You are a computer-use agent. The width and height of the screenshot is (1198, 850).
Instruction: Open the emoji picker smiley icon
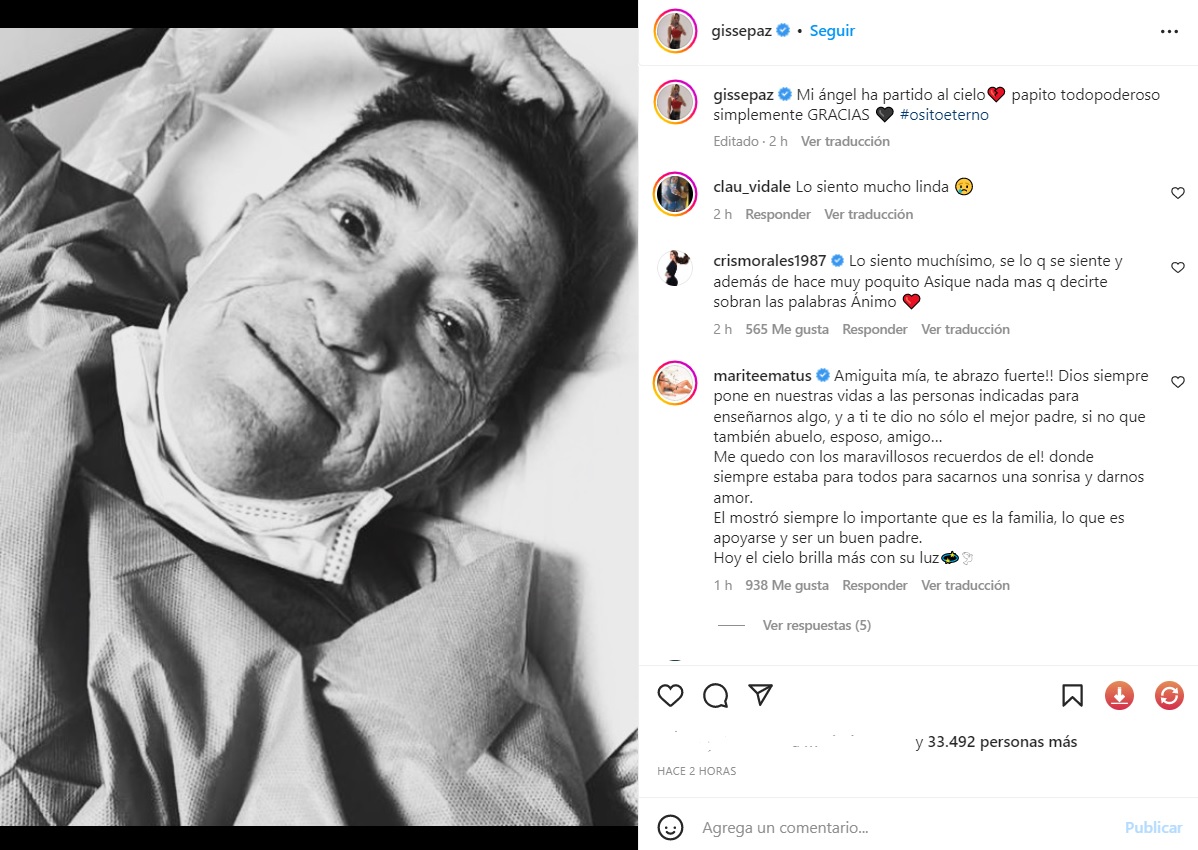[670, 827]
